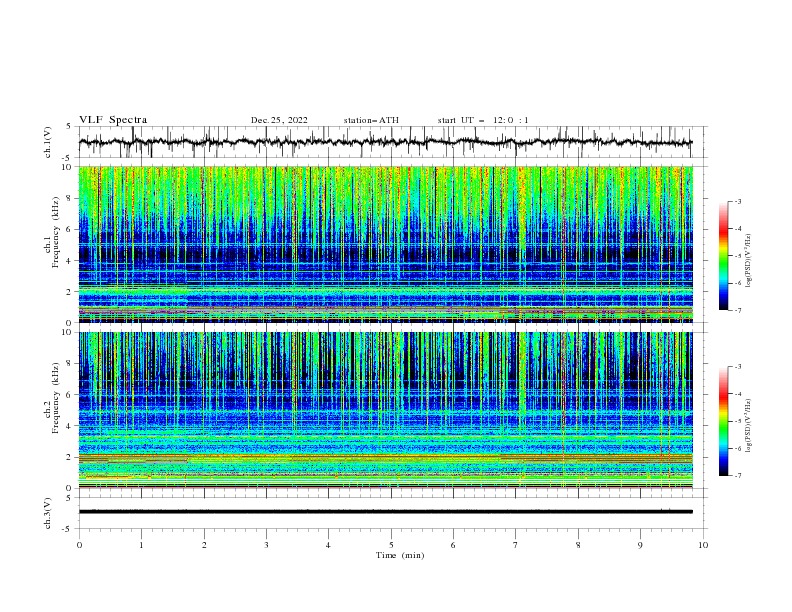Image resolution: width=792 pixels, height=612 pixels.
Task: Click the lower "log(PSD)(V²/Hz)" colorbar label
Action: (x=749, y=425)
